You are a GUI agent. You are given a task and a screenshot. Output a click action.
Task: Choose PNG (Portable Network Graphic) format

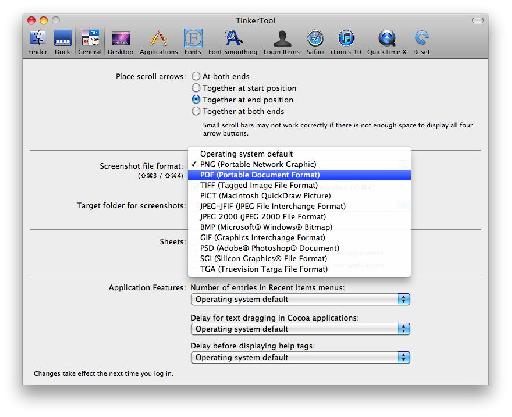pos(299,164)
